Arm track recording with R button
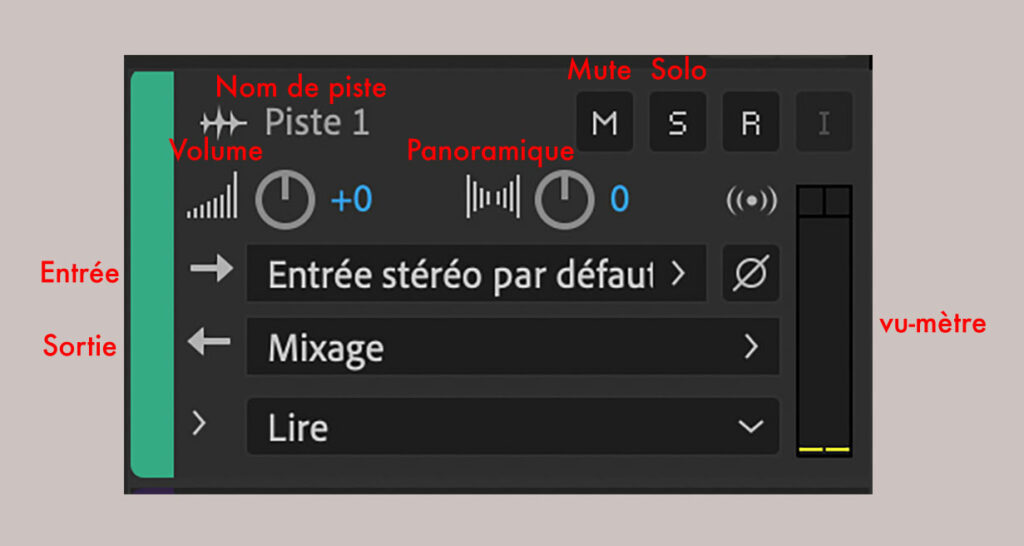Viewport: 1024px width, 546px height. pos(751,123)
